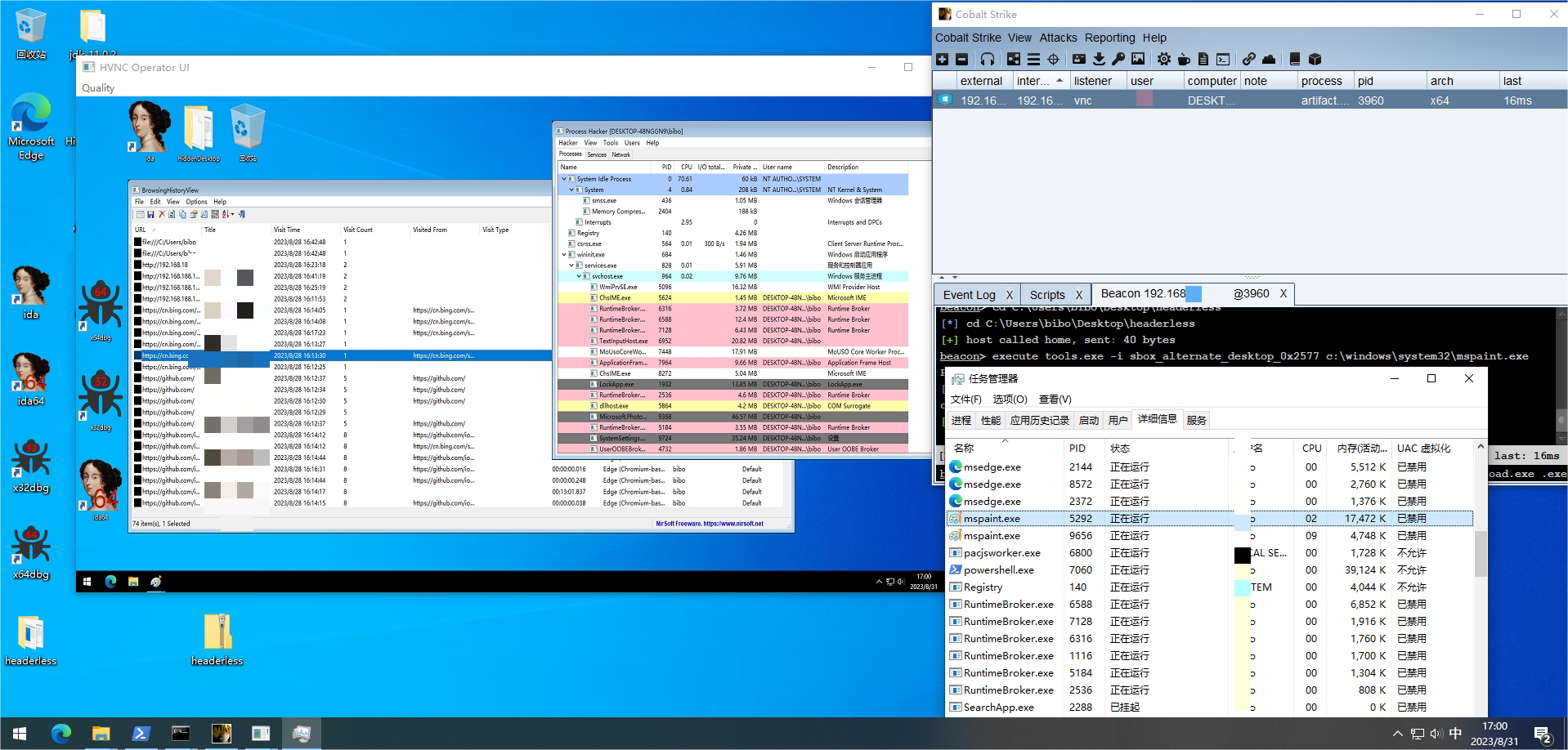Open HiddenDesktop folder in HVNC view
This screenshot has height=750, width=1568.
(199, 133)
